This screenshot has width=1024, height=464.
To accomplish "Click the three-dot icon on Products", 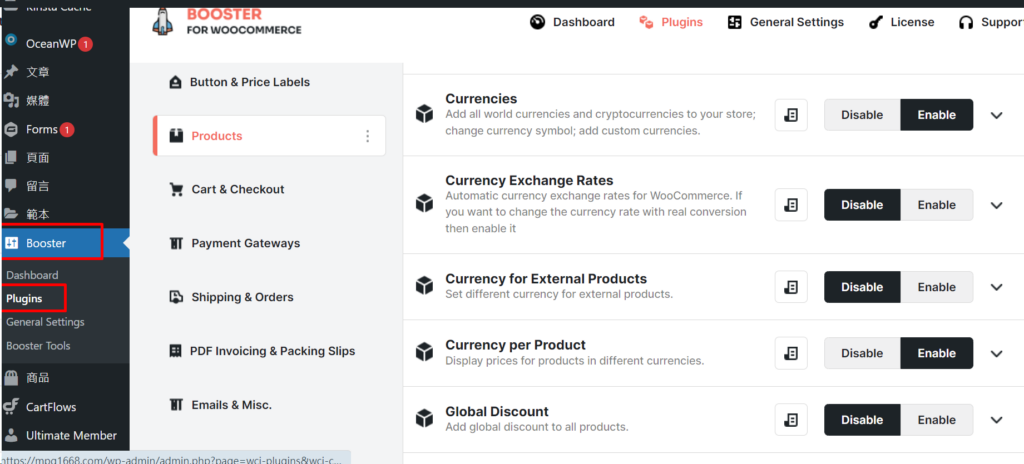I will coord(367,136).
